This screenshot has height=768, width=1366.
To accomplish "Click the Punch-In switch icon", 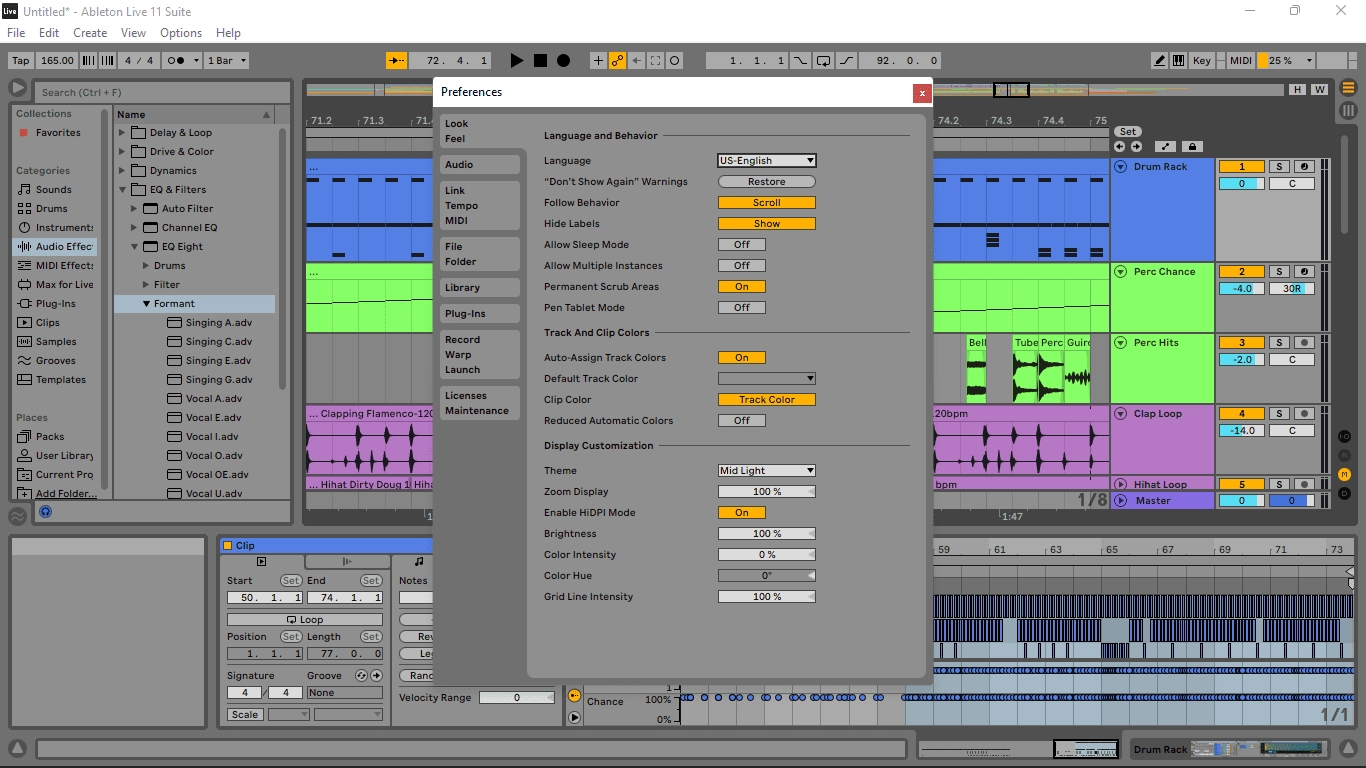I will tap(800, 61).
